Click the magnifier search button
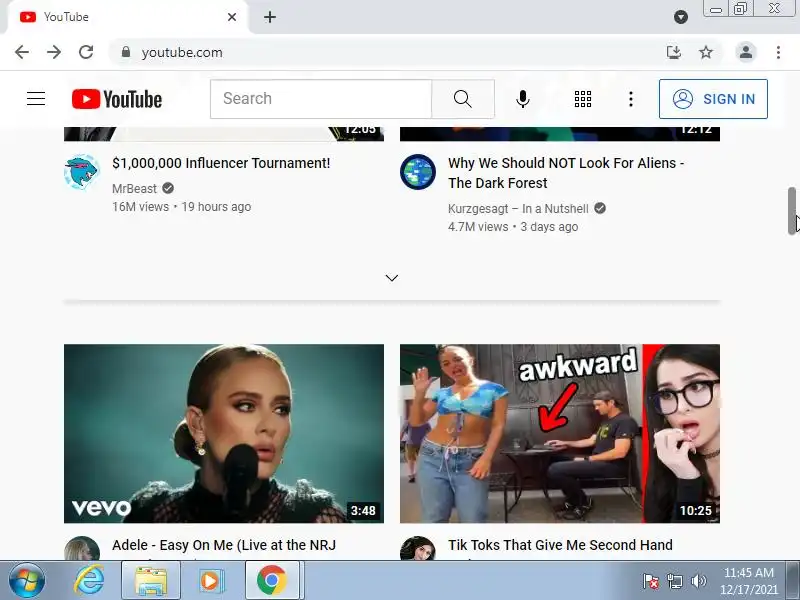 (x=463, y=99)
